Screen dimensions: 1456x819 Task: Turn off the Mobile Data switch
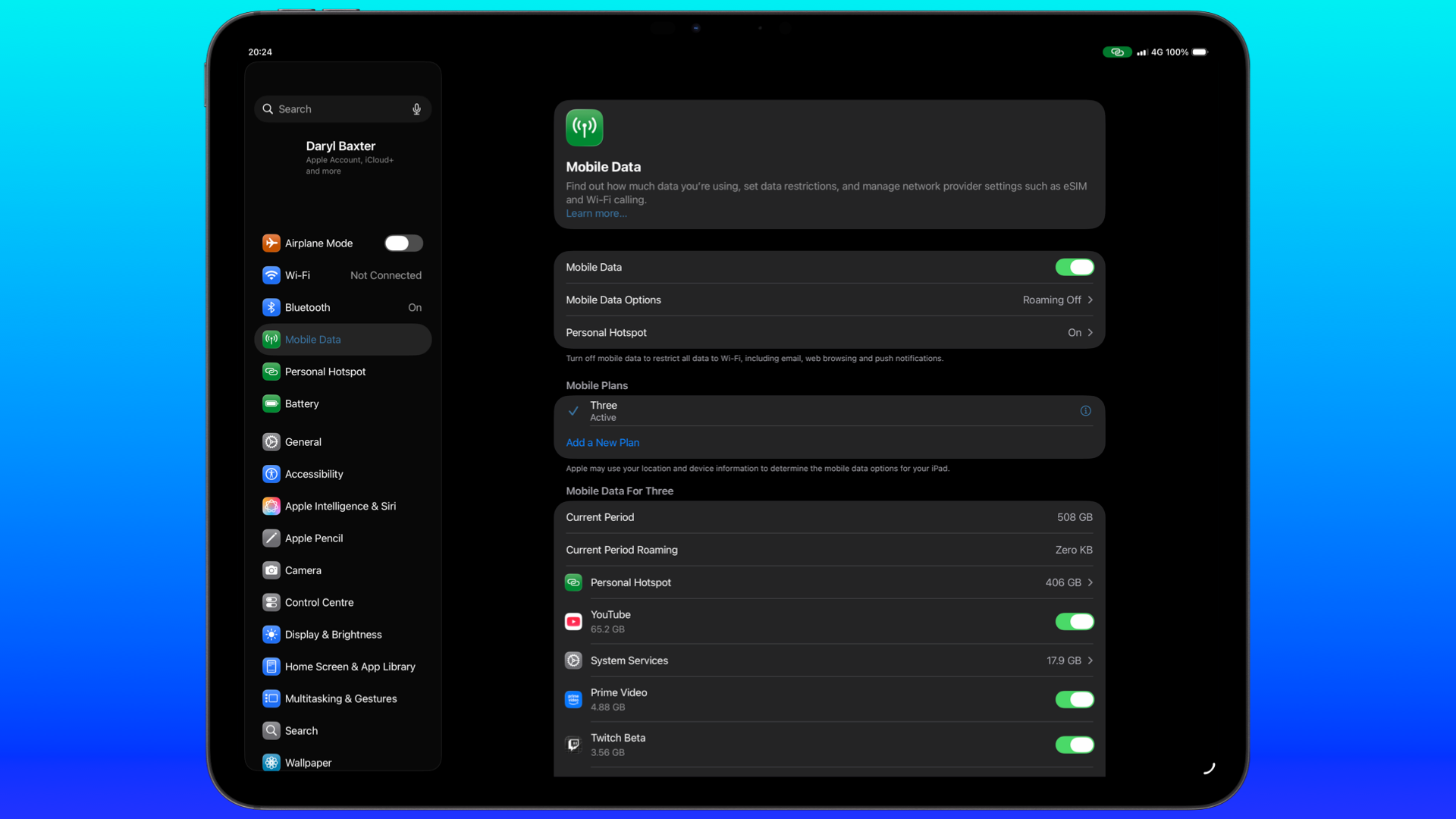[x=1074, y=268]
